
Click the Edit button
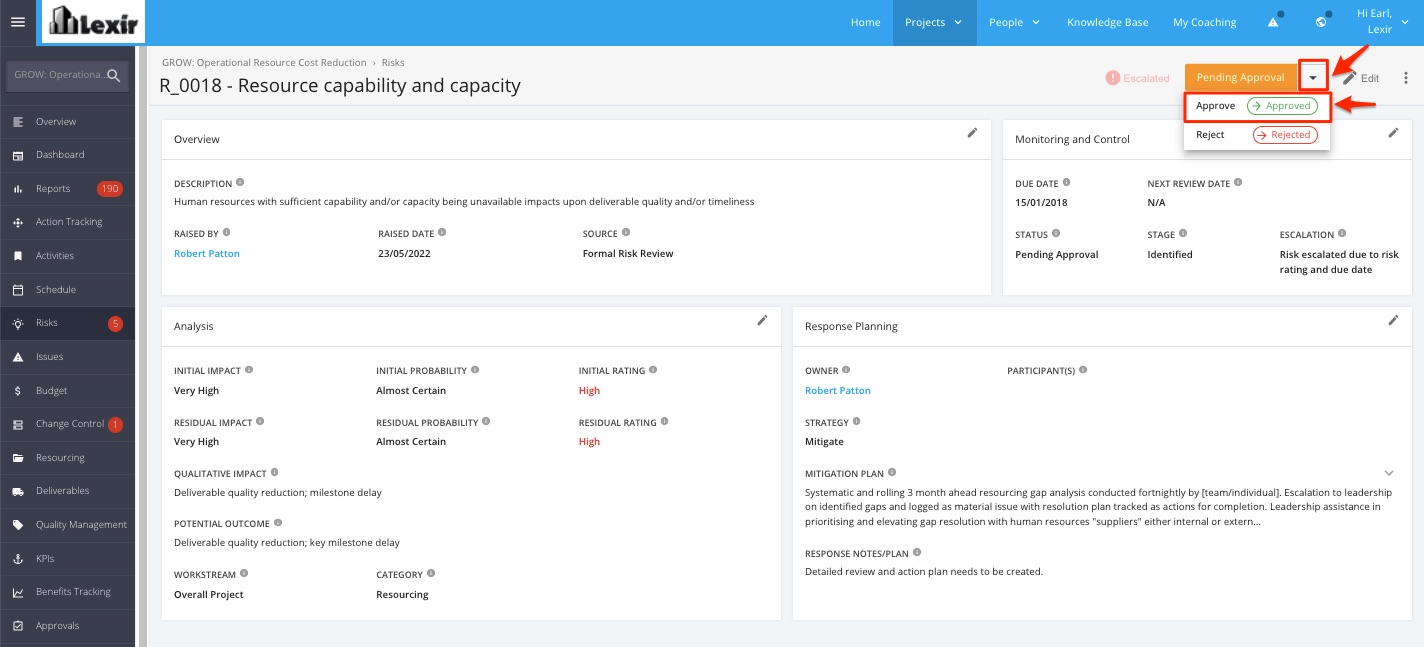[1361, 78]
